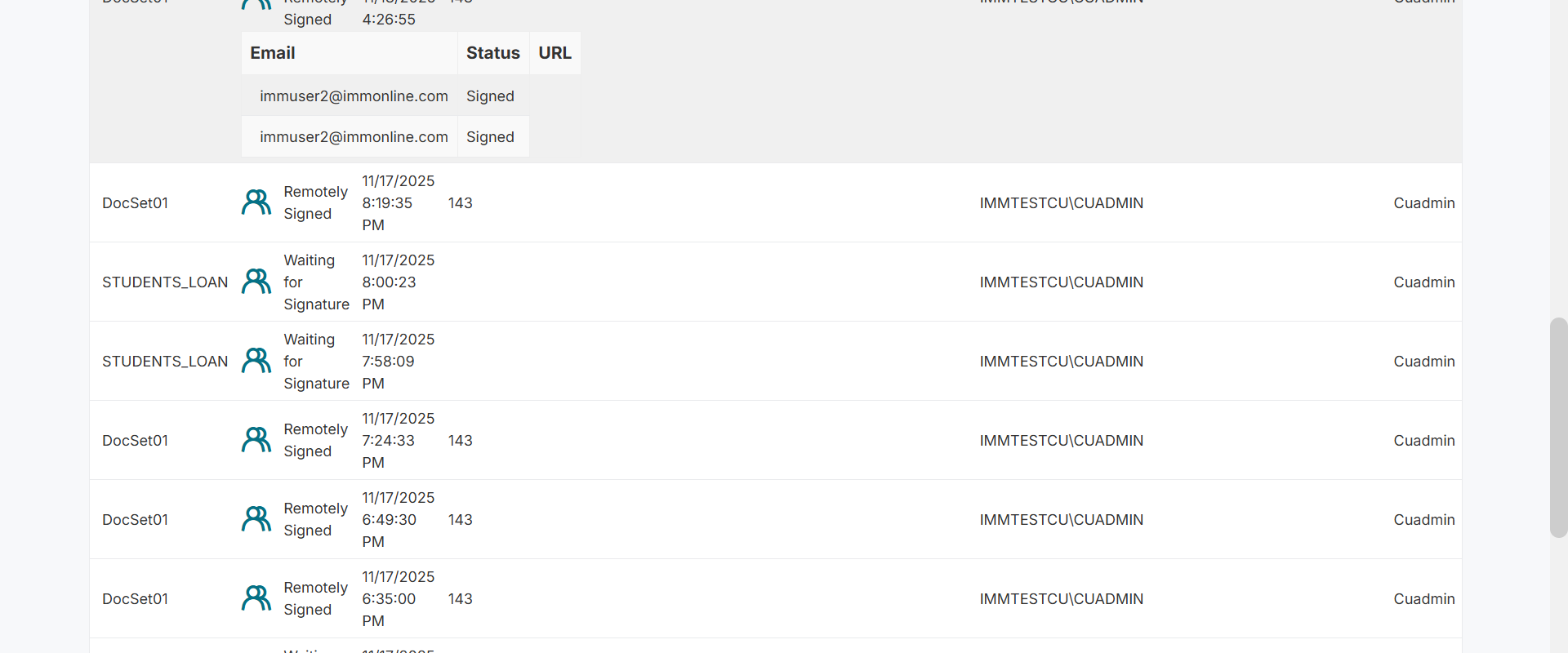Click the DocSet01 name in the 8:19:35 PM row

pos(135,203)
